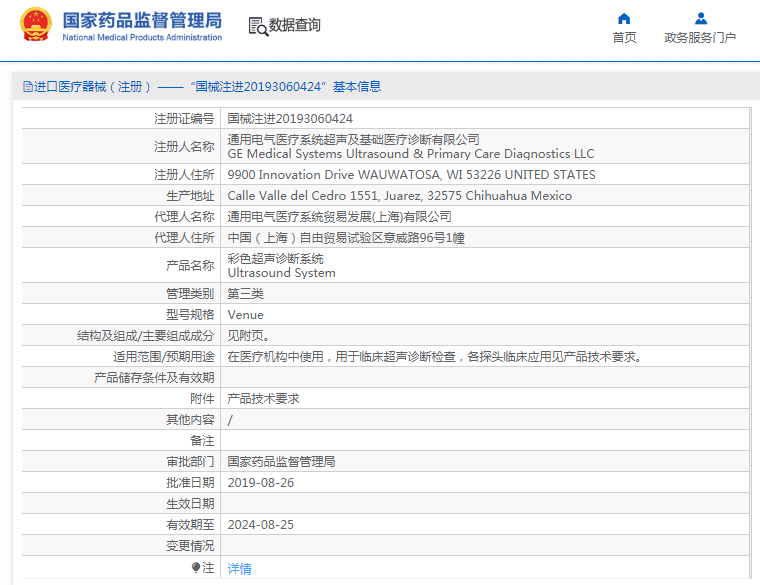This screenshot has width=760, height=585.
Task: Select address 9900 Innovation Drive WAUWATOSA
Action: coord(412,174)
